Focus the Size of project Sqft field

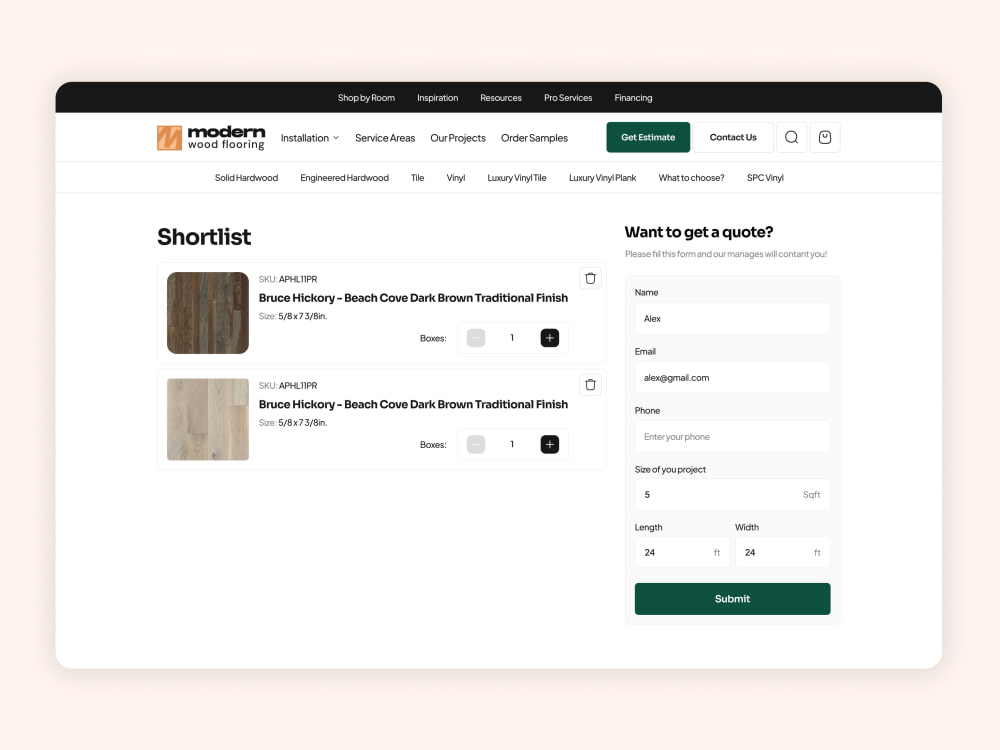[x=732, y=494]
